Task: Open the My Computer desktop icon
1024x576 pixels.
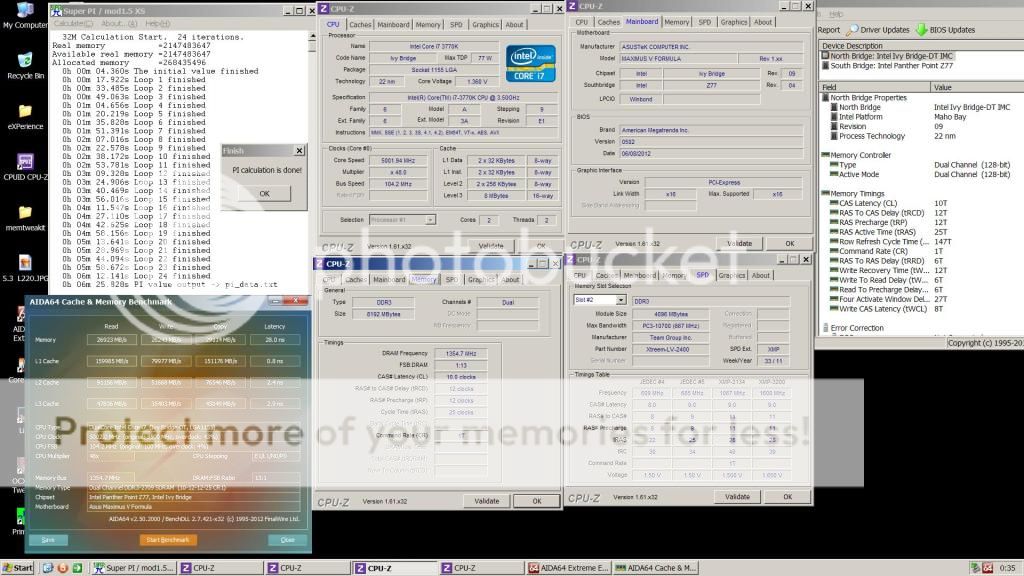Action: pos(25,16)
